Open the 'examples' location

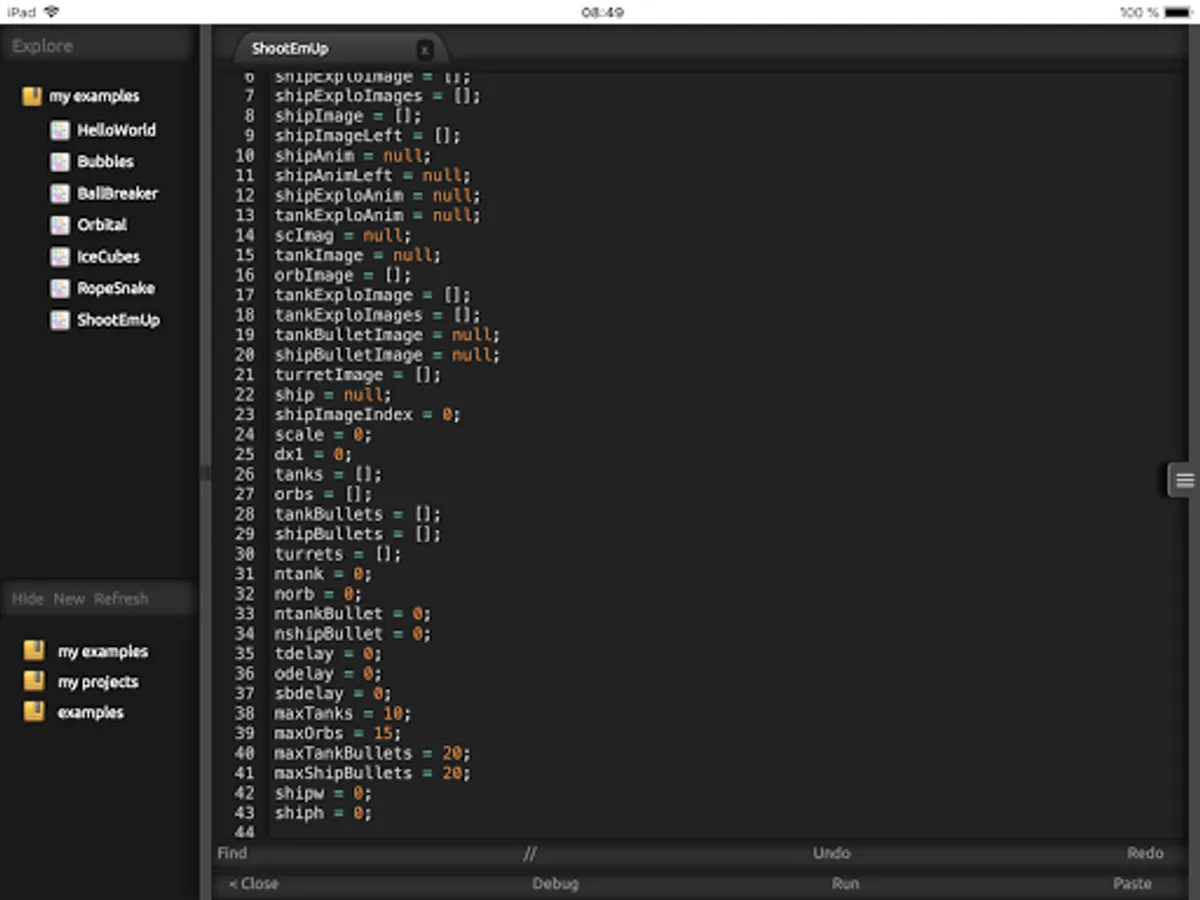[91, 713]
